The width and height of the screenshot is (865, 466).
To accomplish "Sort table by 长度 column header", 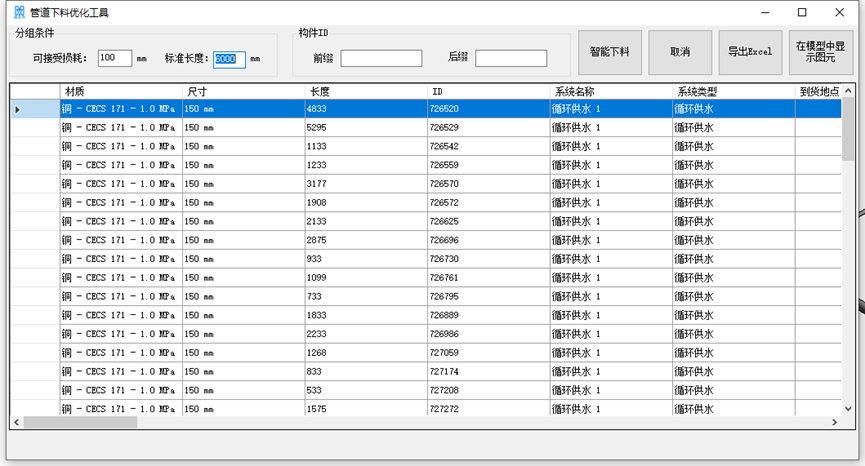I will tap(366, 92).
